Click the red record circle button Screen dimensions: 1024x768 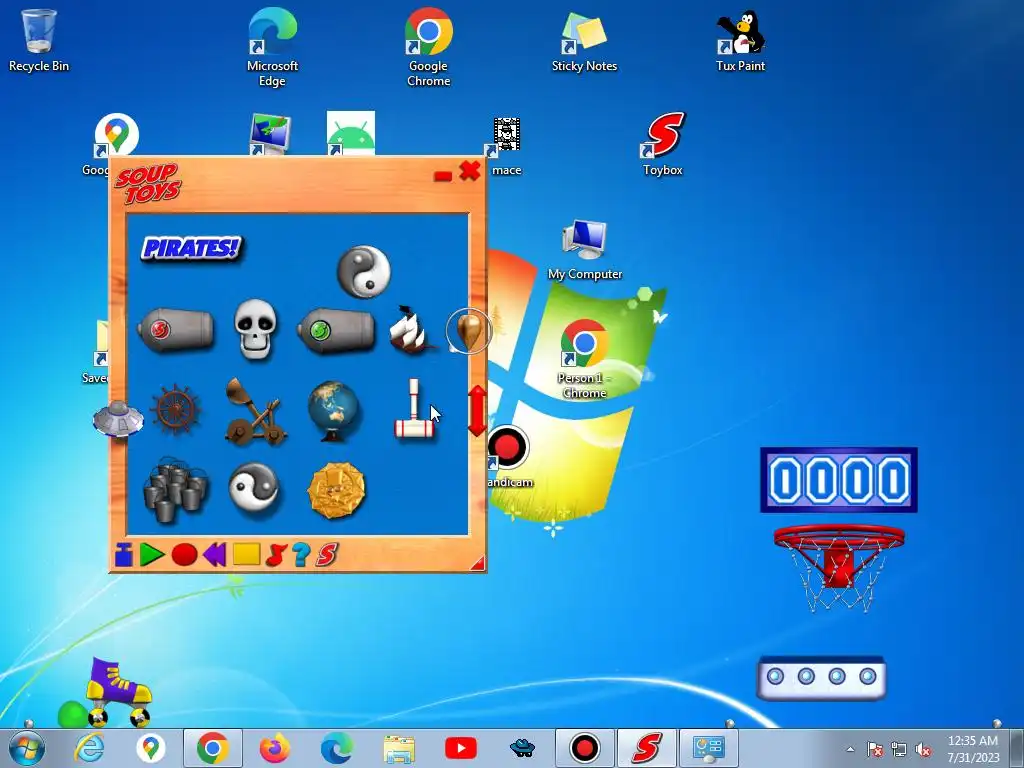tap(184, 554)
